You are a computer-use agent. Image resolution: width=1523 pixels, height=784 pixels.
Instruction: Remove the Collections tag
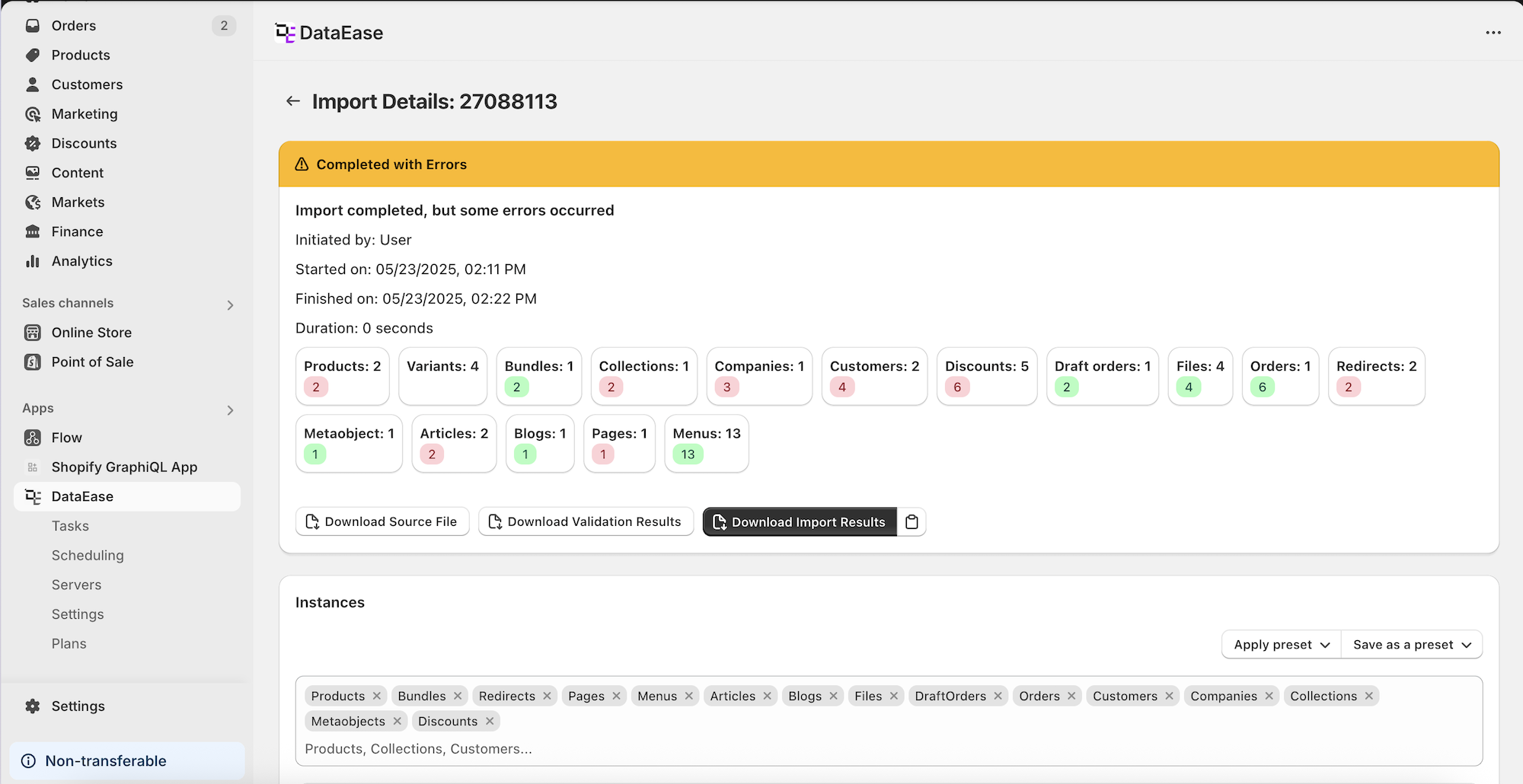coord(1368,696)
